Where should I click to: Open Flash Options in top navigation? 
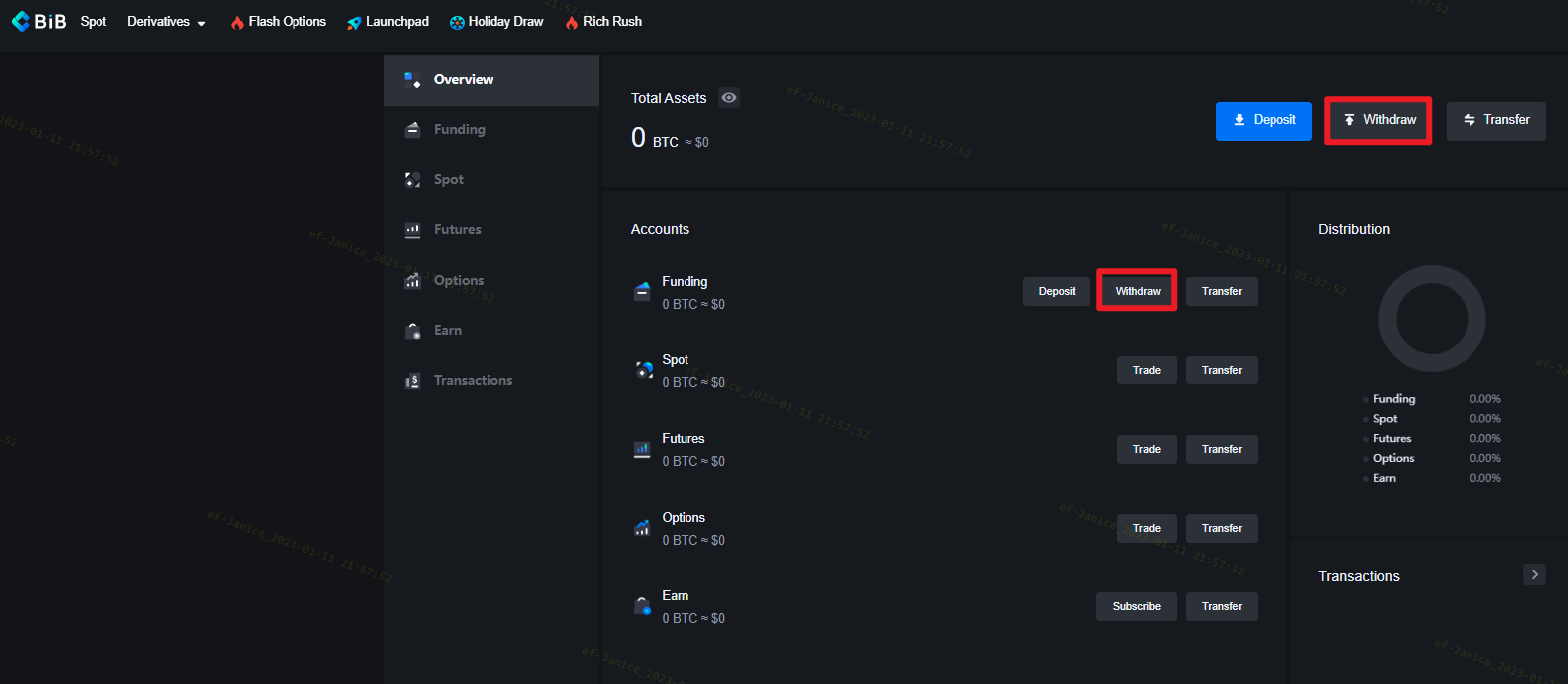[279, 22]
